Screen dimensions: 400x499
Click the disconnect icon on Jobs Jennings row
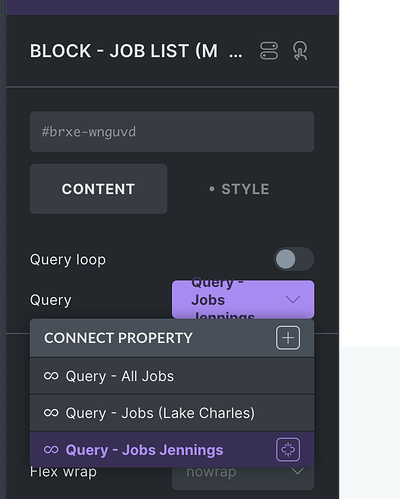tap(288, 450)
